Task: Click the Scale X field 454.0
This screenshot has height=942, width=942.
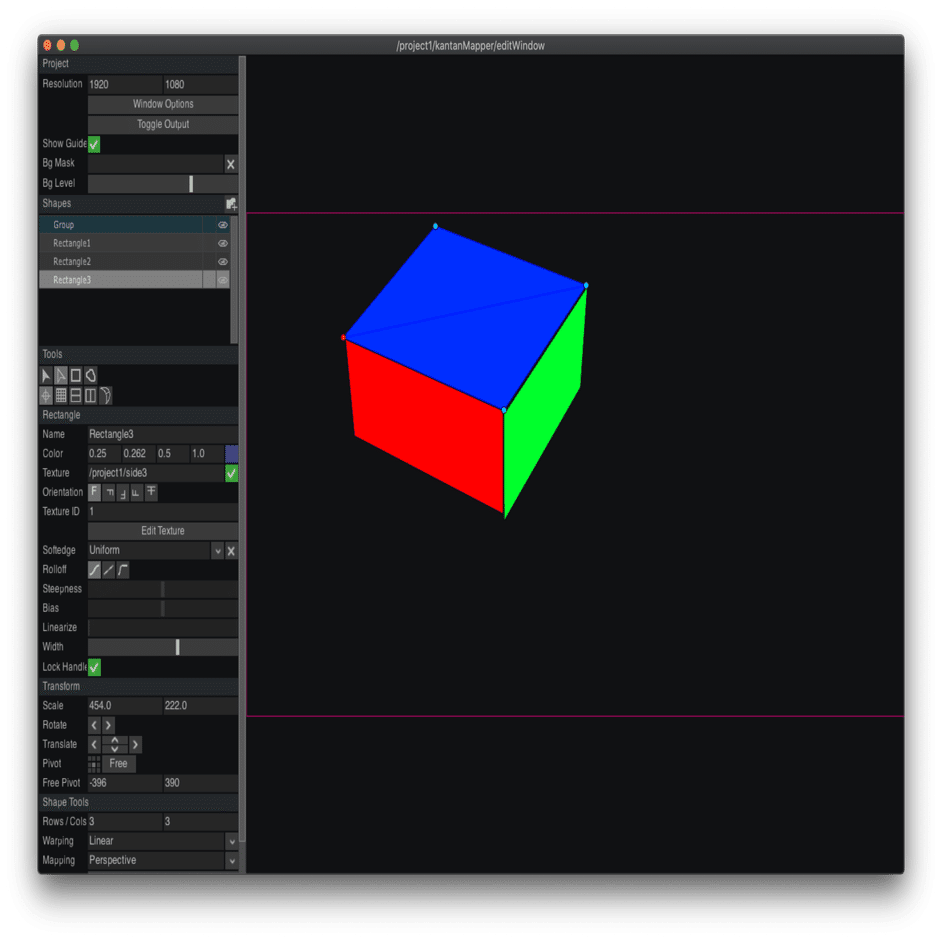Action: click(125, 706)
